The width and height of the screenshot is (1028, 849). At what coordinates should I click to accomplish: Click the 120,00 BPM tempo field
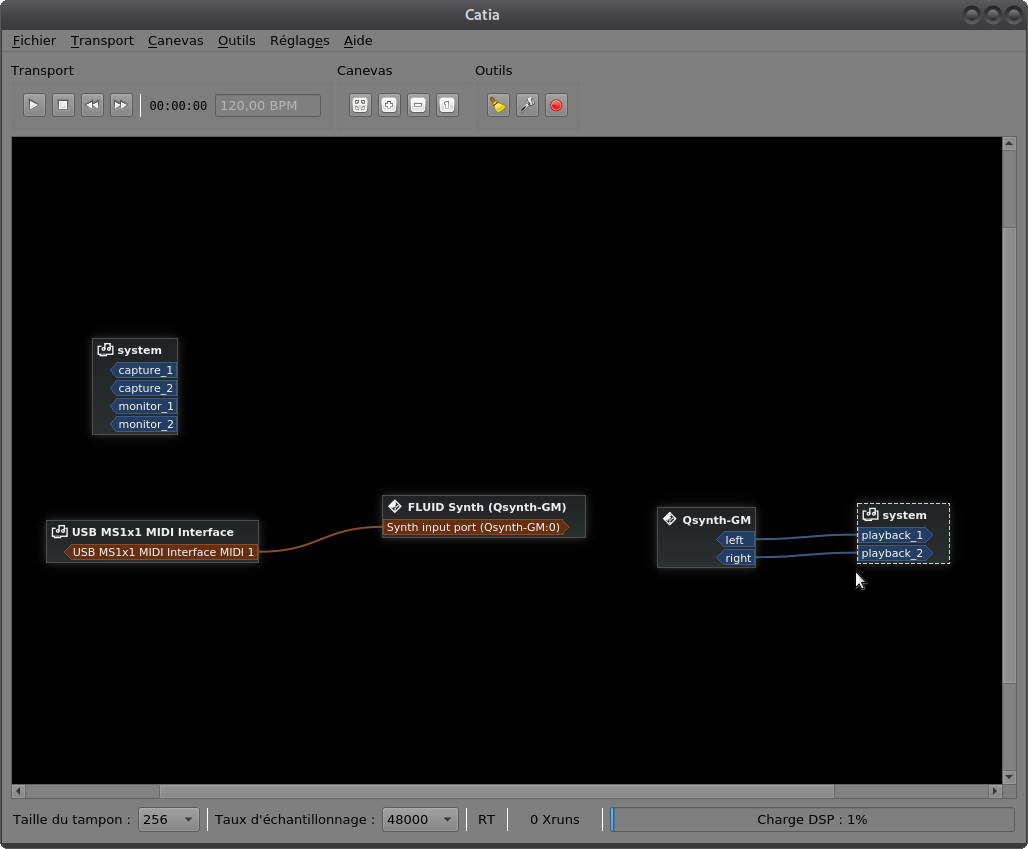(267, 105)
